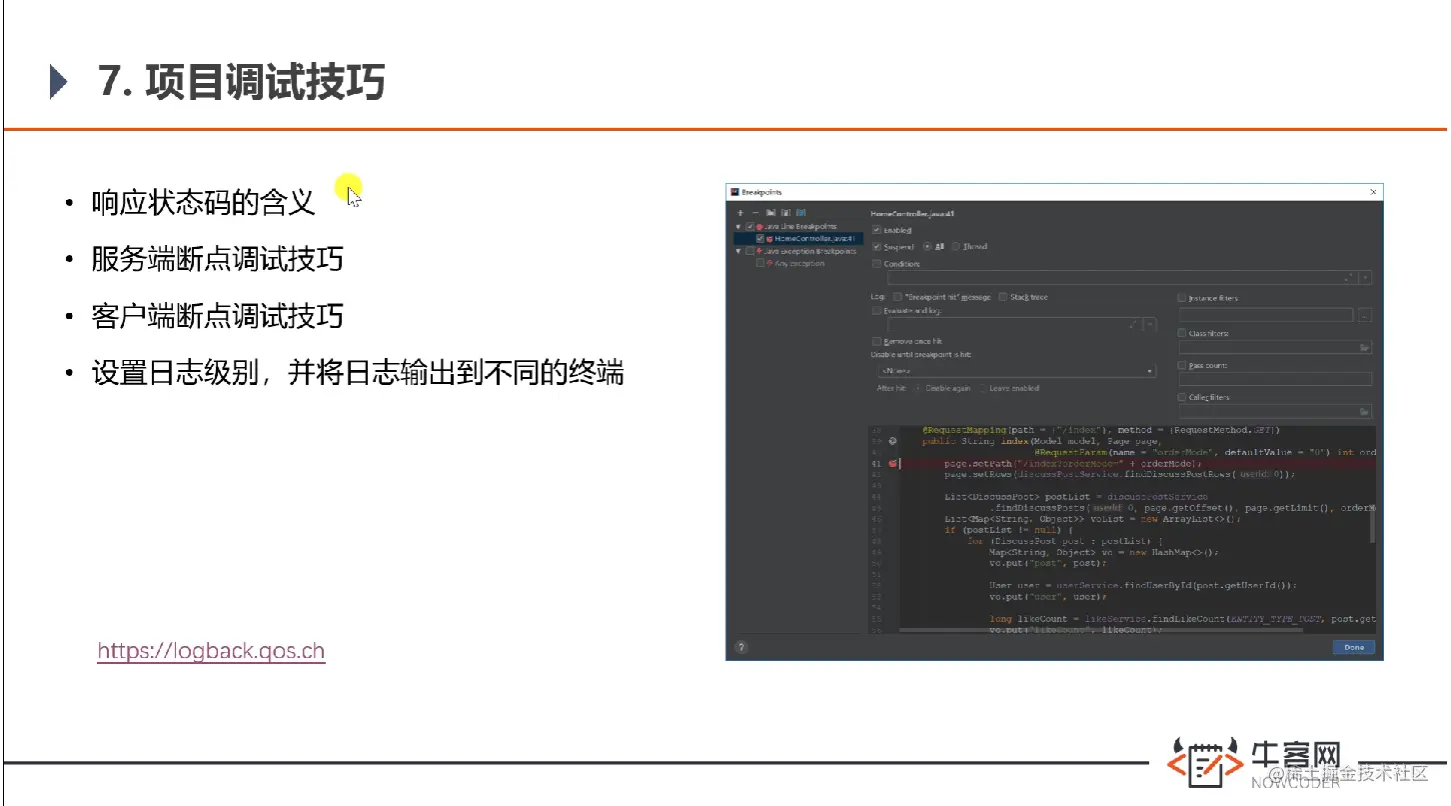Enable the Condition checkbox

(x=876, y=264)
